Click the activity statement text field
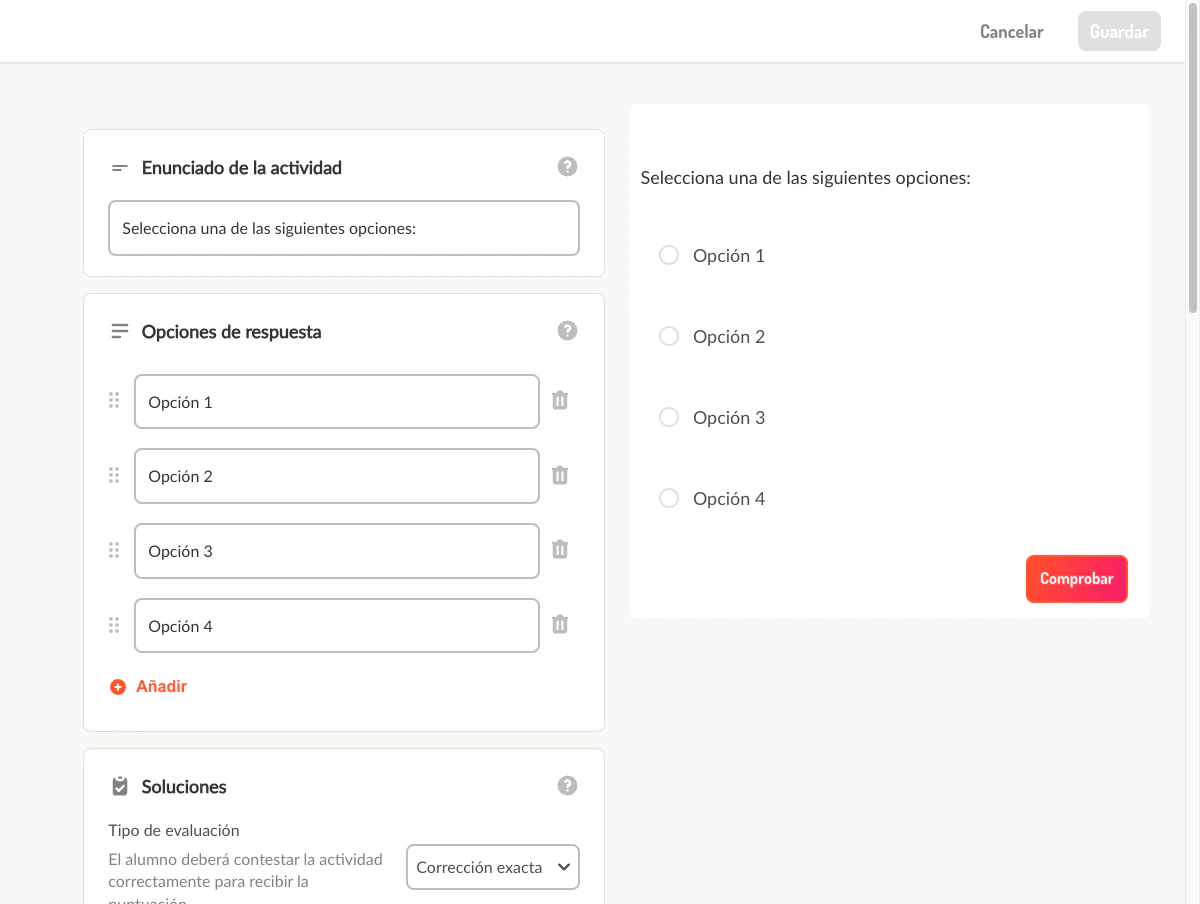 click(344, 228)
